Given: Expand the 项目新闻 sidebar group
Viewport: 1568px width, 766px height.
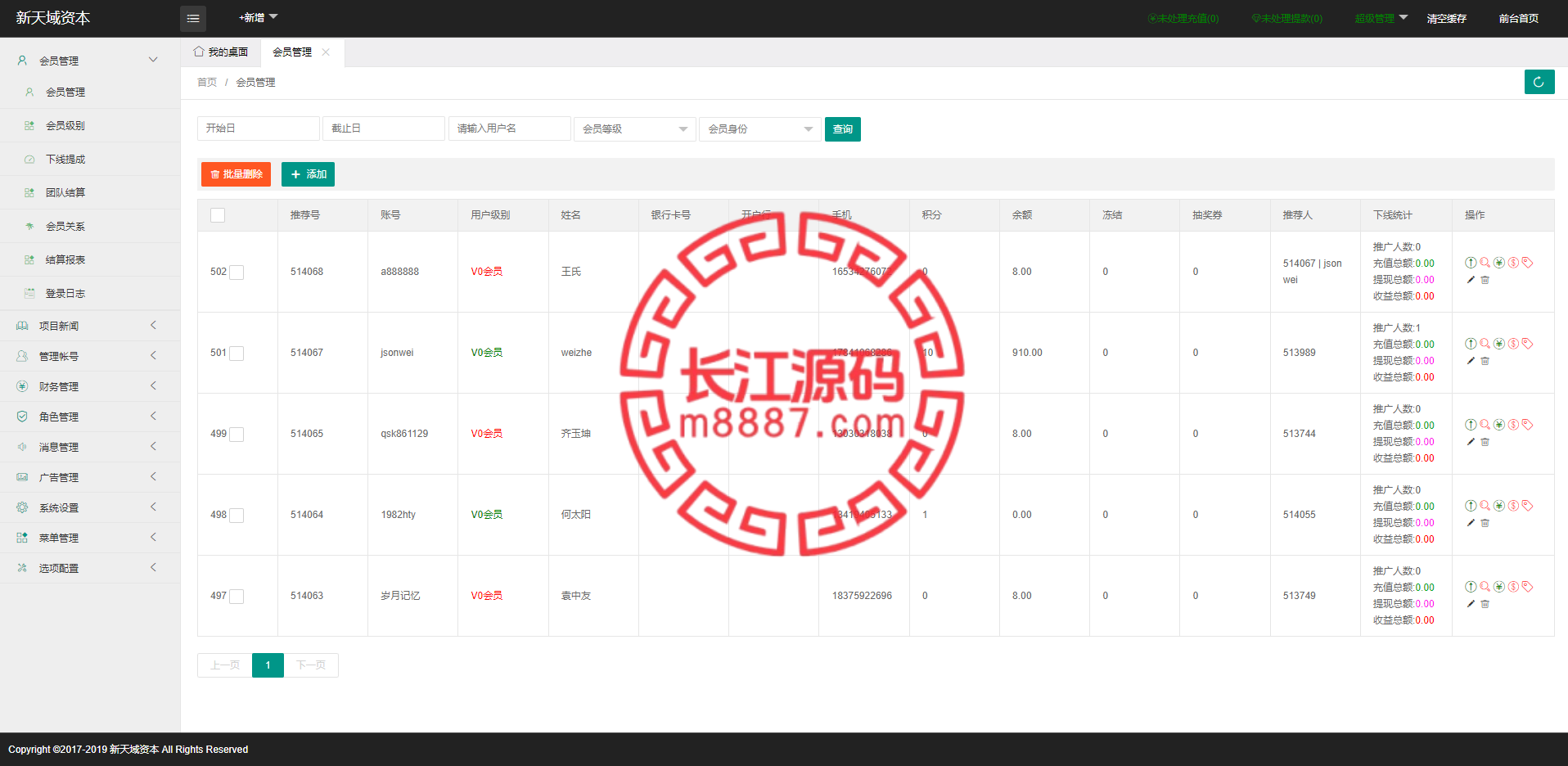Looking at the screenshot, I should click(90, 326).
